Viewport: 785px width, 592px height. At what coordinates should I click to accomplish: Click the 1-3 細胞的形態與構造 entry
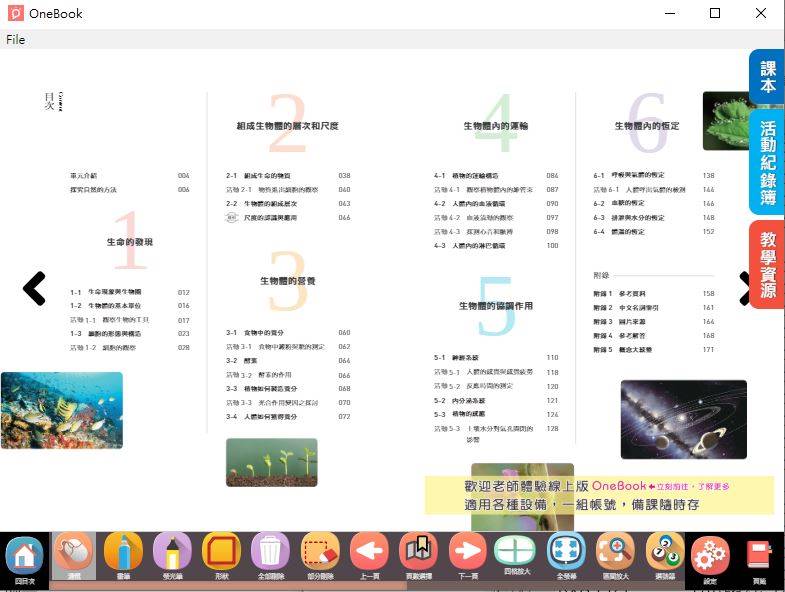130,334
